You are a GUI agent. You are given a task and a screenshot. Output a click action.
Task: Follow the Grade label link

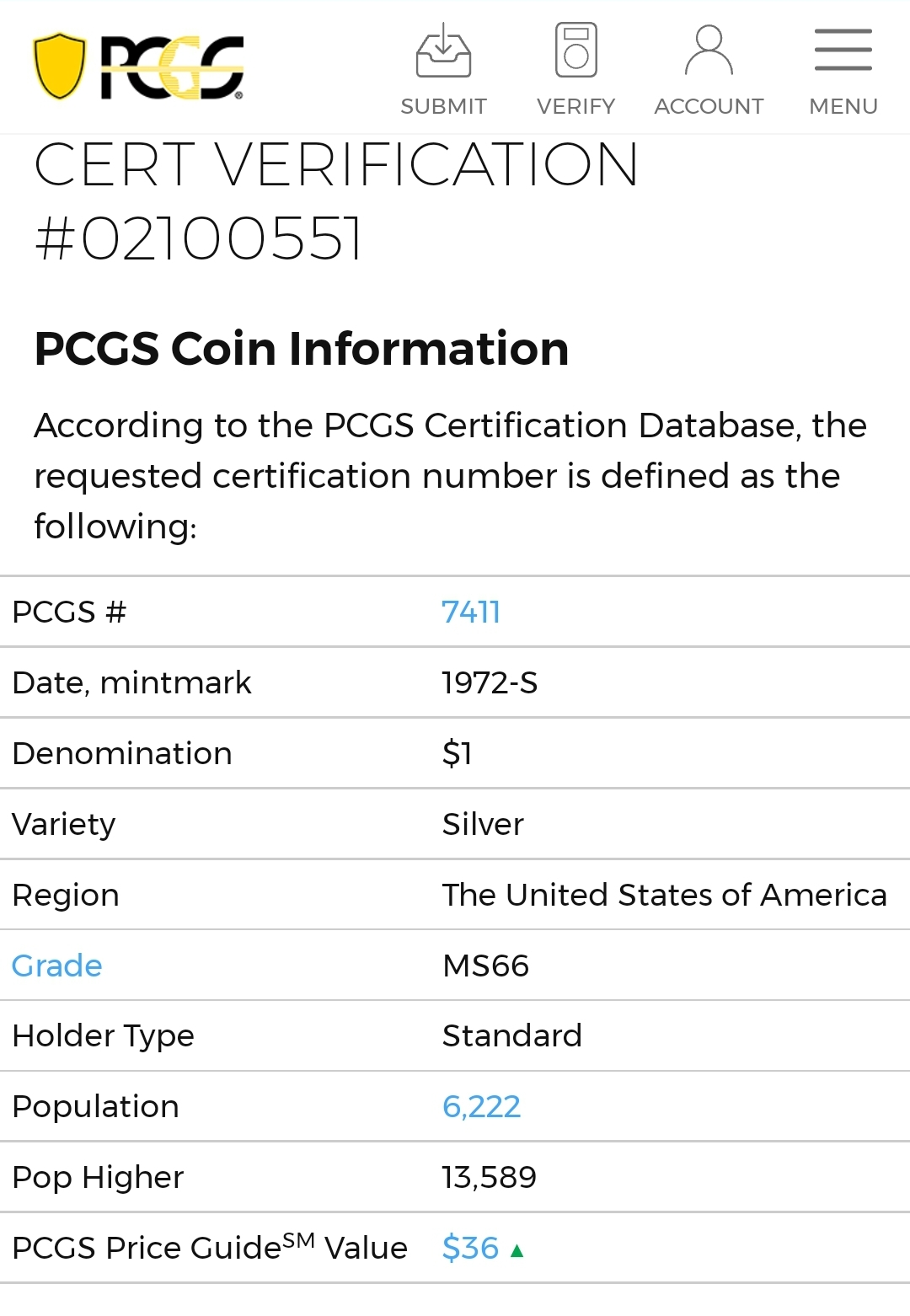[57, 966]
